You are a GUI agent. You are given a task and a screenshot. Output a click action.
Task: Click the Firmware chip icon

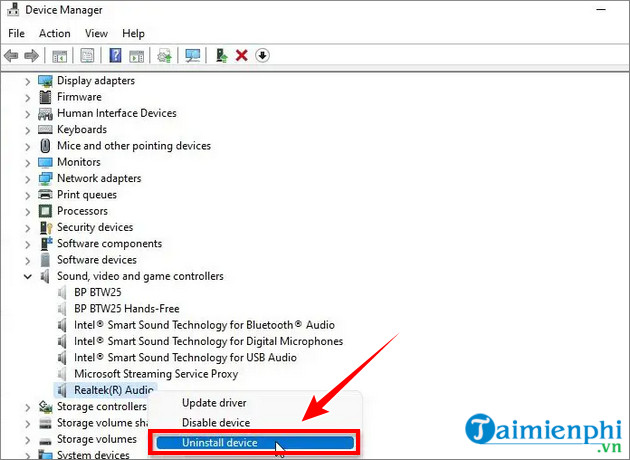(45, 97)
